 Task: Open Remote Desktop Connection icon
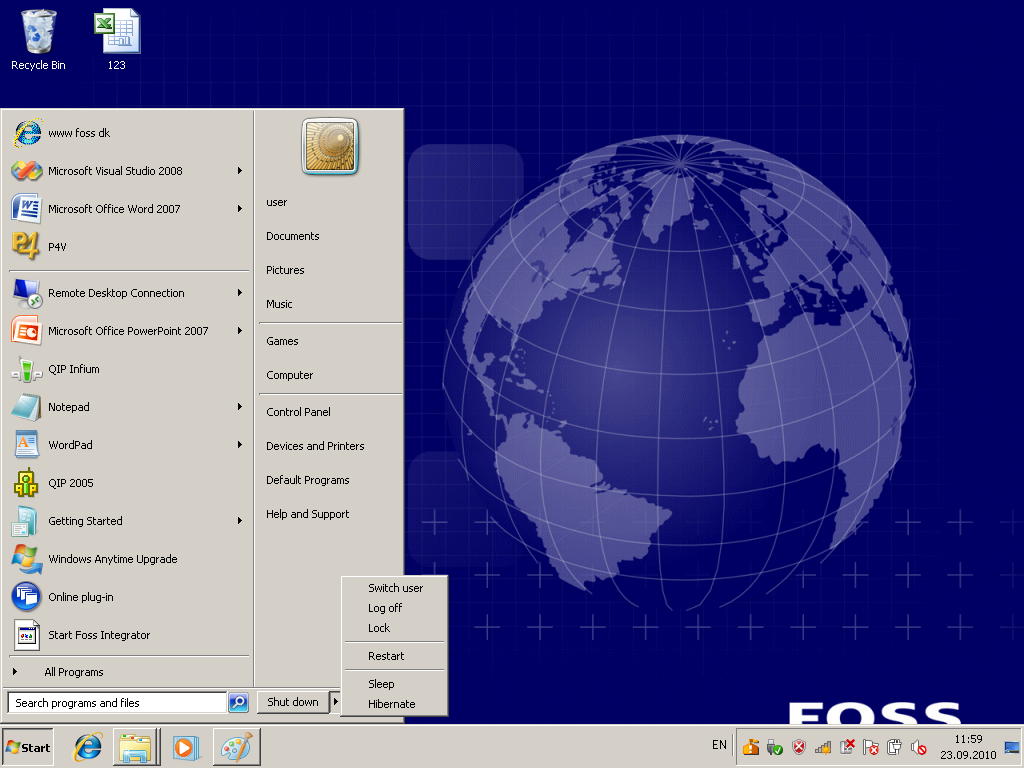point(27,293)
